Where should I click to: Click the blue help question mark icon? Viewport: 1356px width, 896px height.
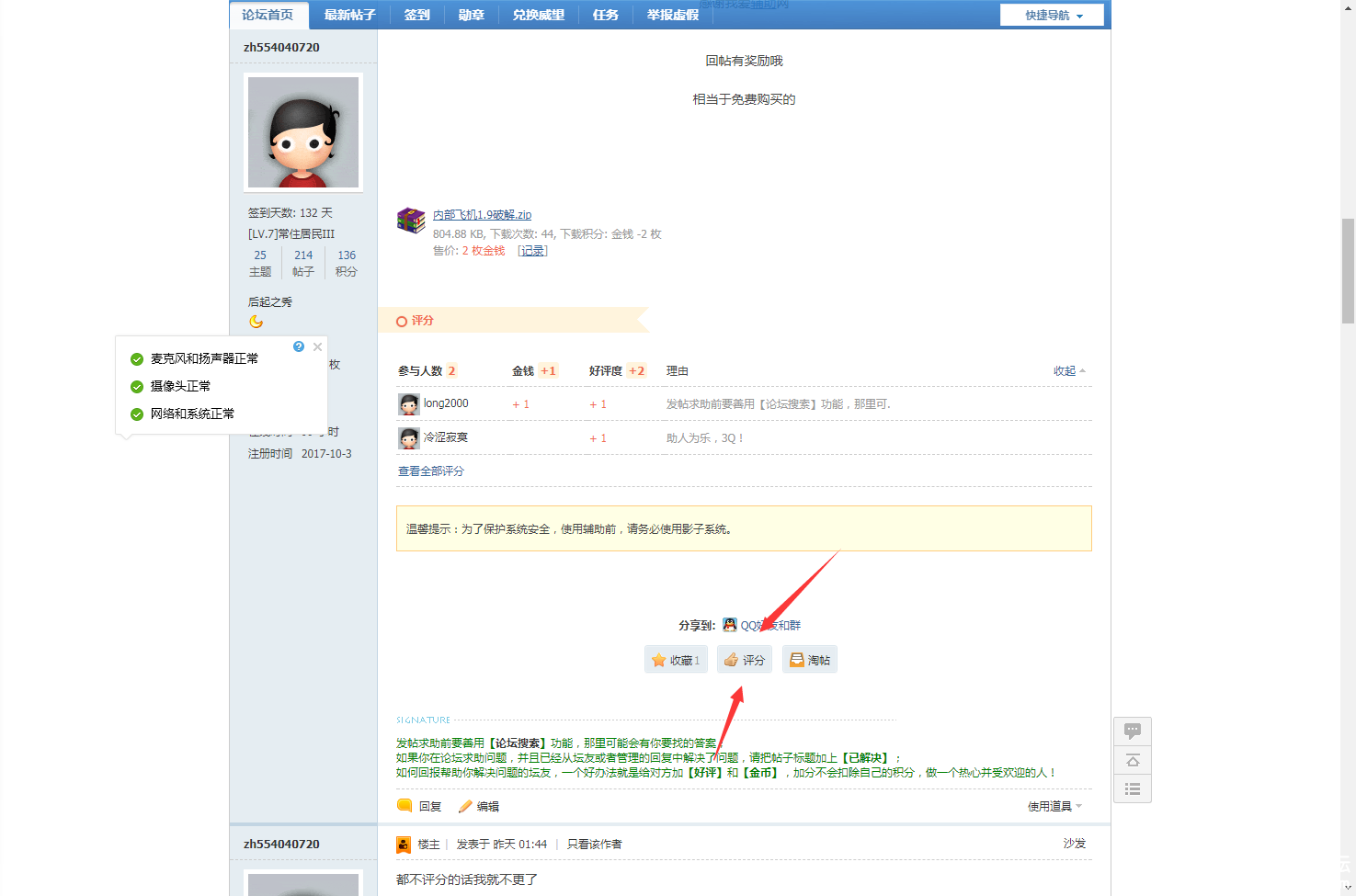point(299,346)
